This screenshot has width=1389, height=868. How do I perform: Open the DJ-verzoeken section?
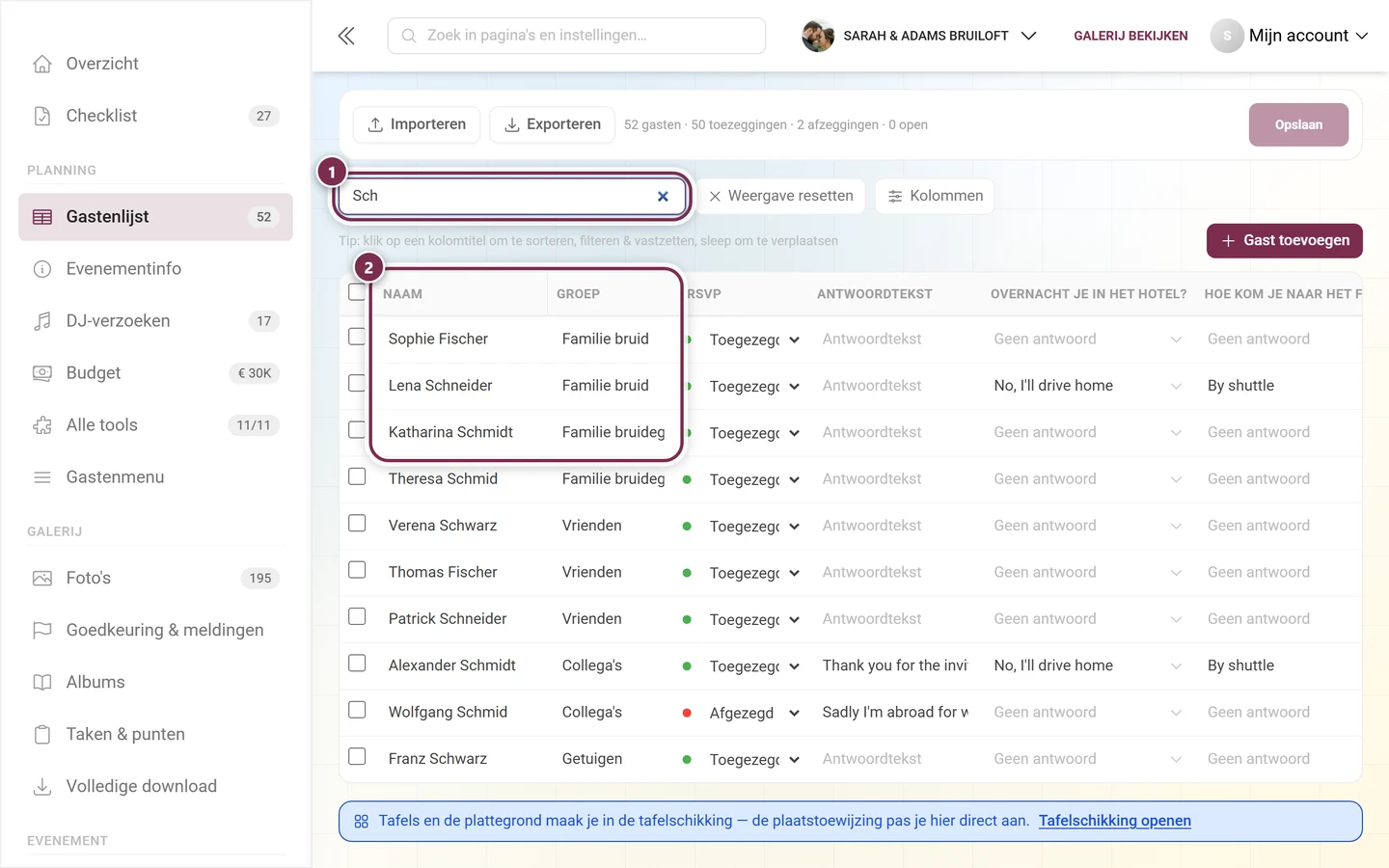pos(155,321)
